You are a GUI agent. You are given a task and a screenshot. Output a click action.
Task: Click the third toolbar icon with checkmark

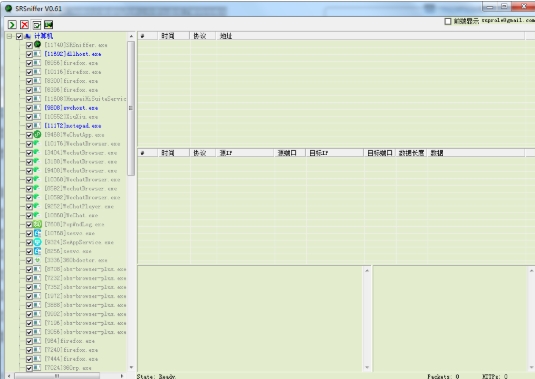[37, 25]
